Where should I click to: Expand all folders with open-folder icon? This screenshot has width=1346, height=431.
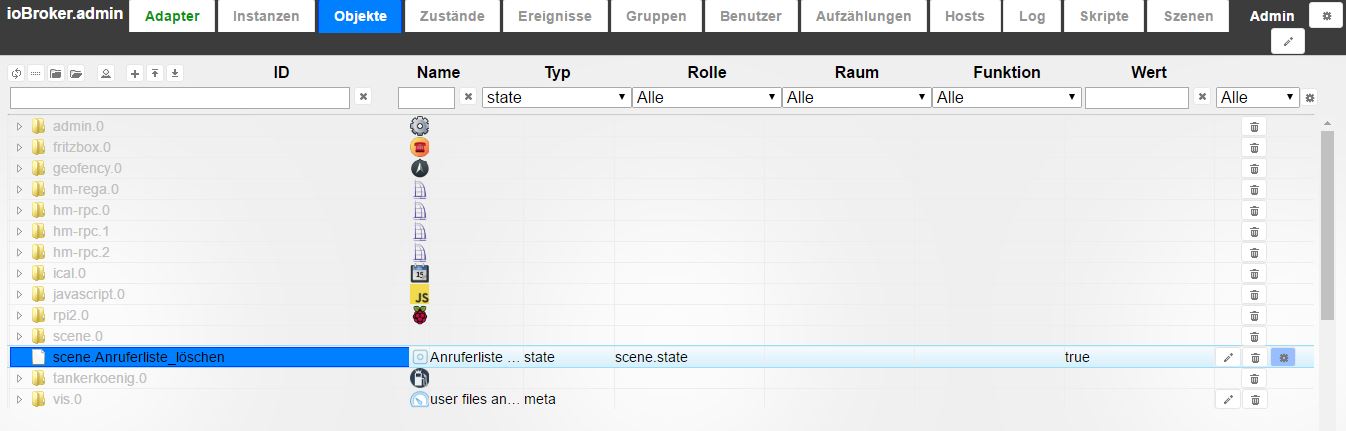tap(76, 73)
